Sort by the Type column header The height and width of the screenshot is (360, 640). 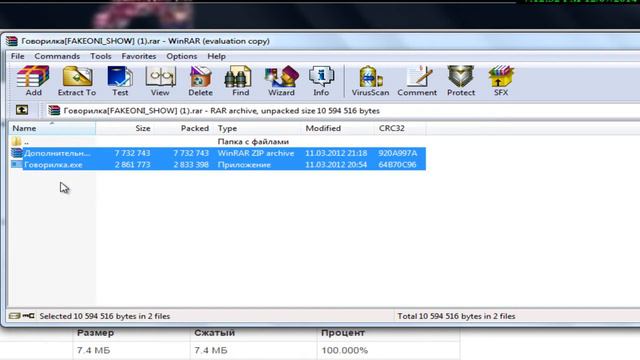coord(257,128)
